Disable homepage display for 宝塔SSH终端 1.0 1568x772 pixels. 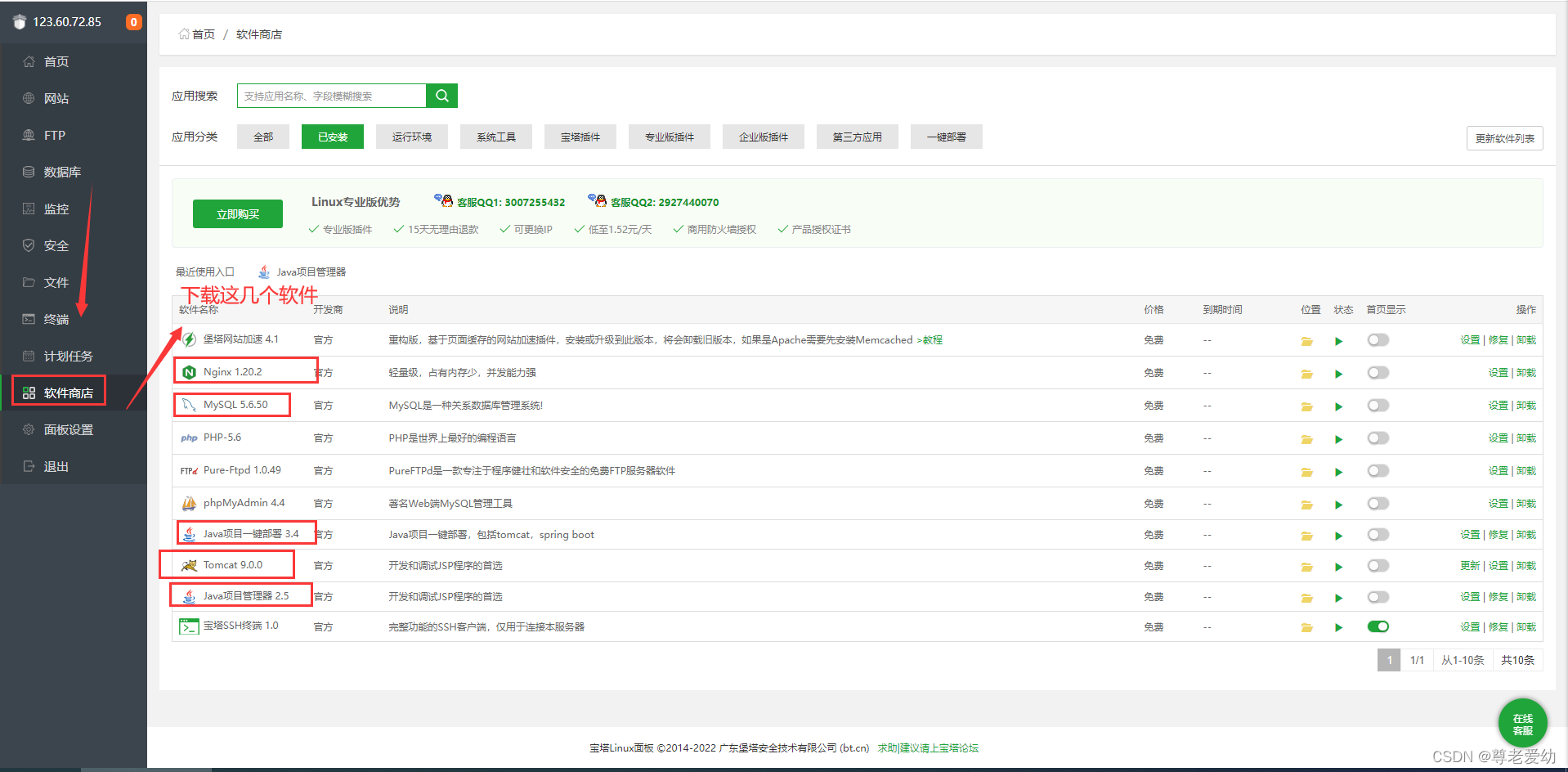(1378, 626)
